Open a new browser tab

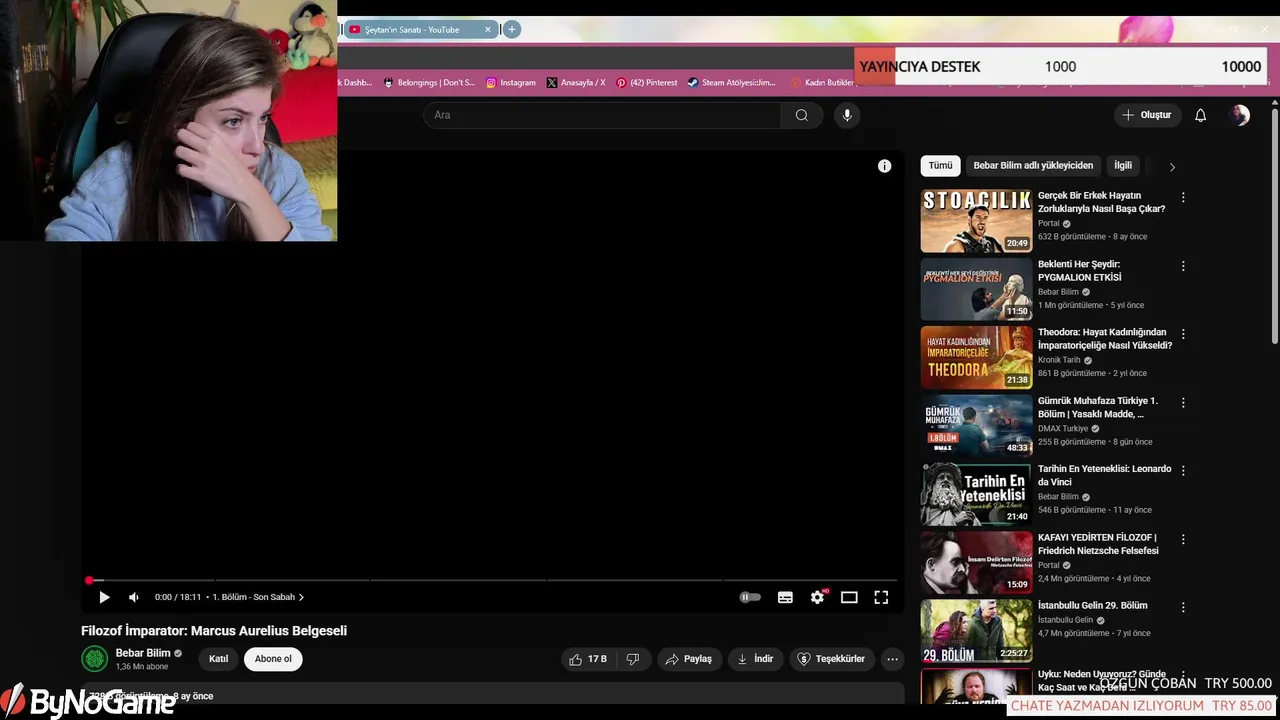(x=511, y=30)
